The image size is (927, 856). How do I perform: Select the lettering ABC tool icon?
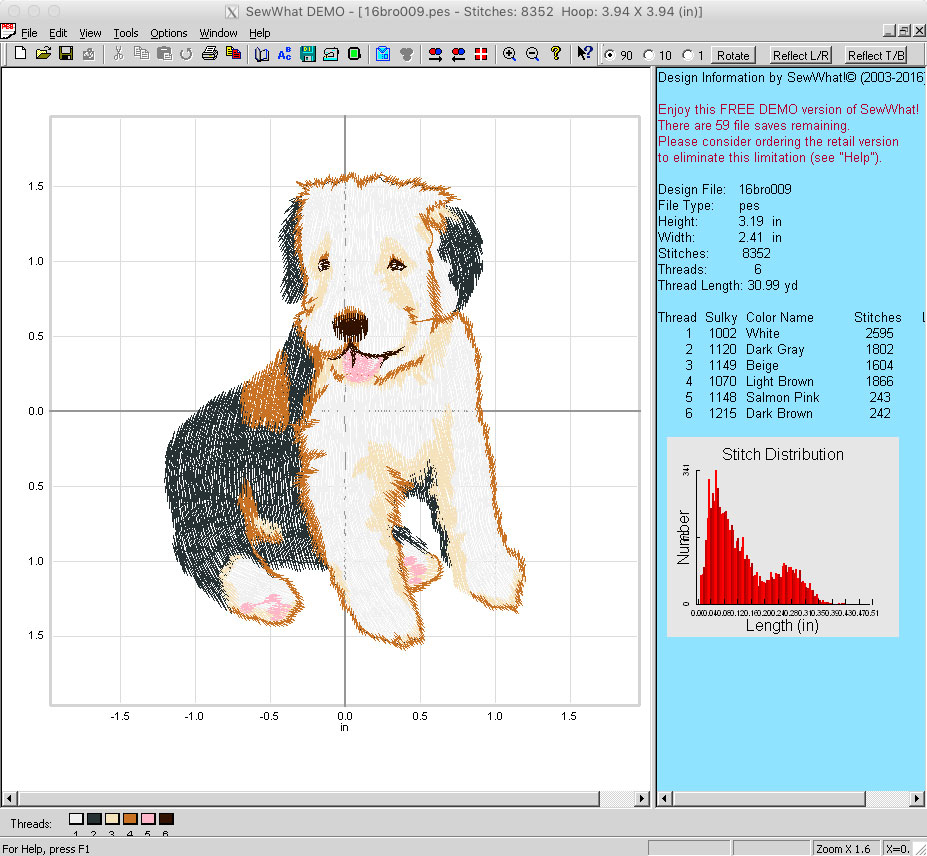pos(284,54)
